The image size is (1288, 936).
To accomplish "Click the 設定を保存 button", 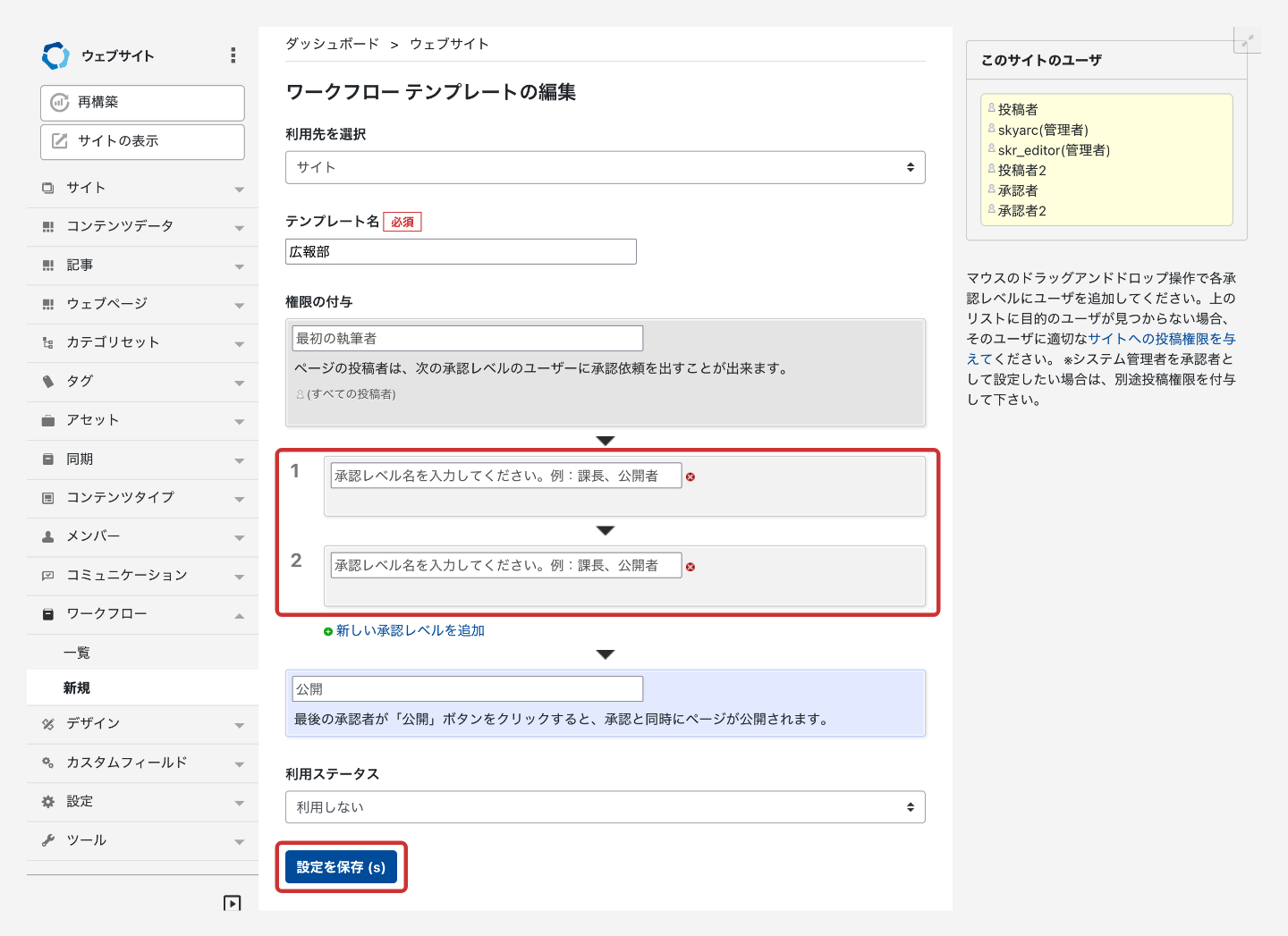I will point(341,867).
